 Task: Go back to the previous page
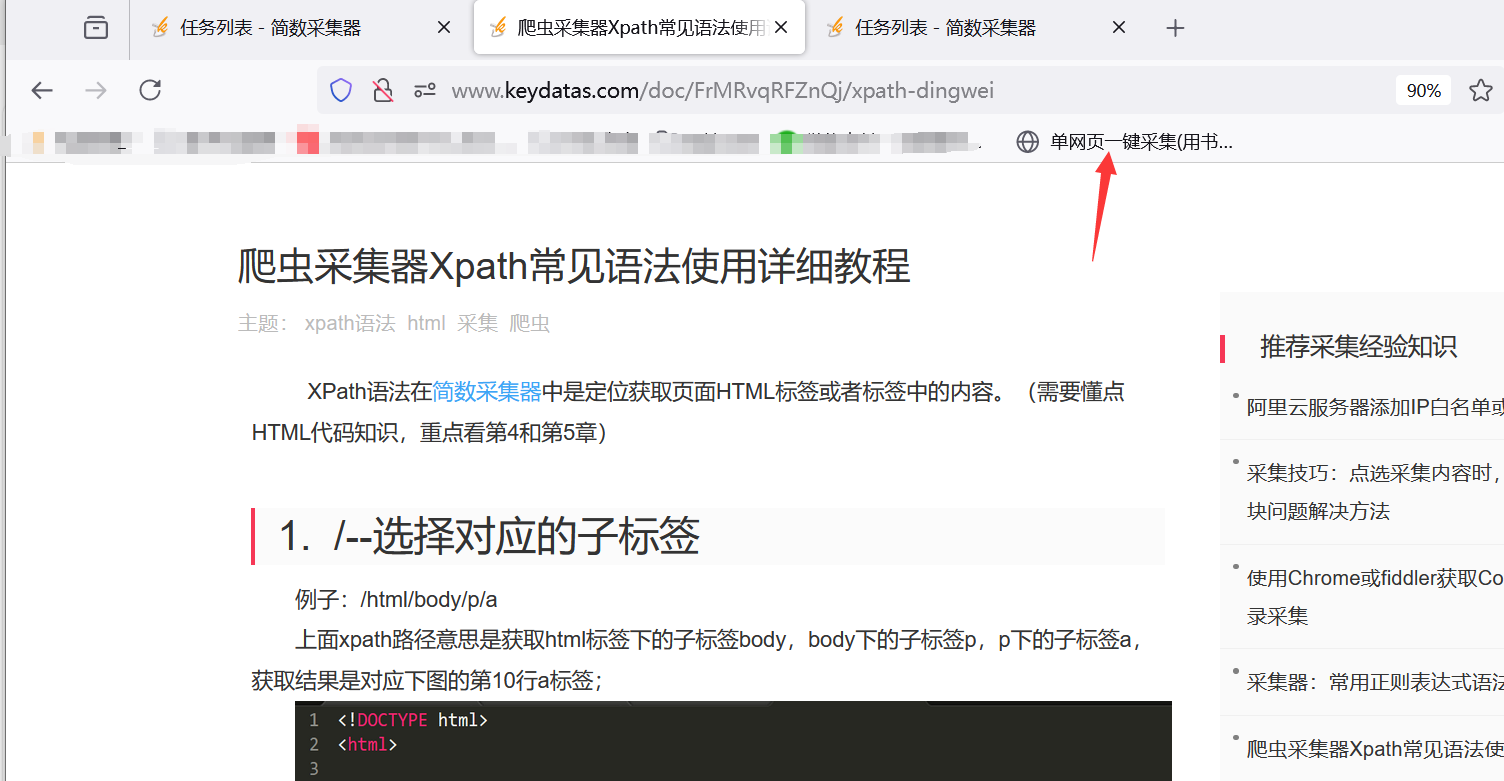coord(42,91)
